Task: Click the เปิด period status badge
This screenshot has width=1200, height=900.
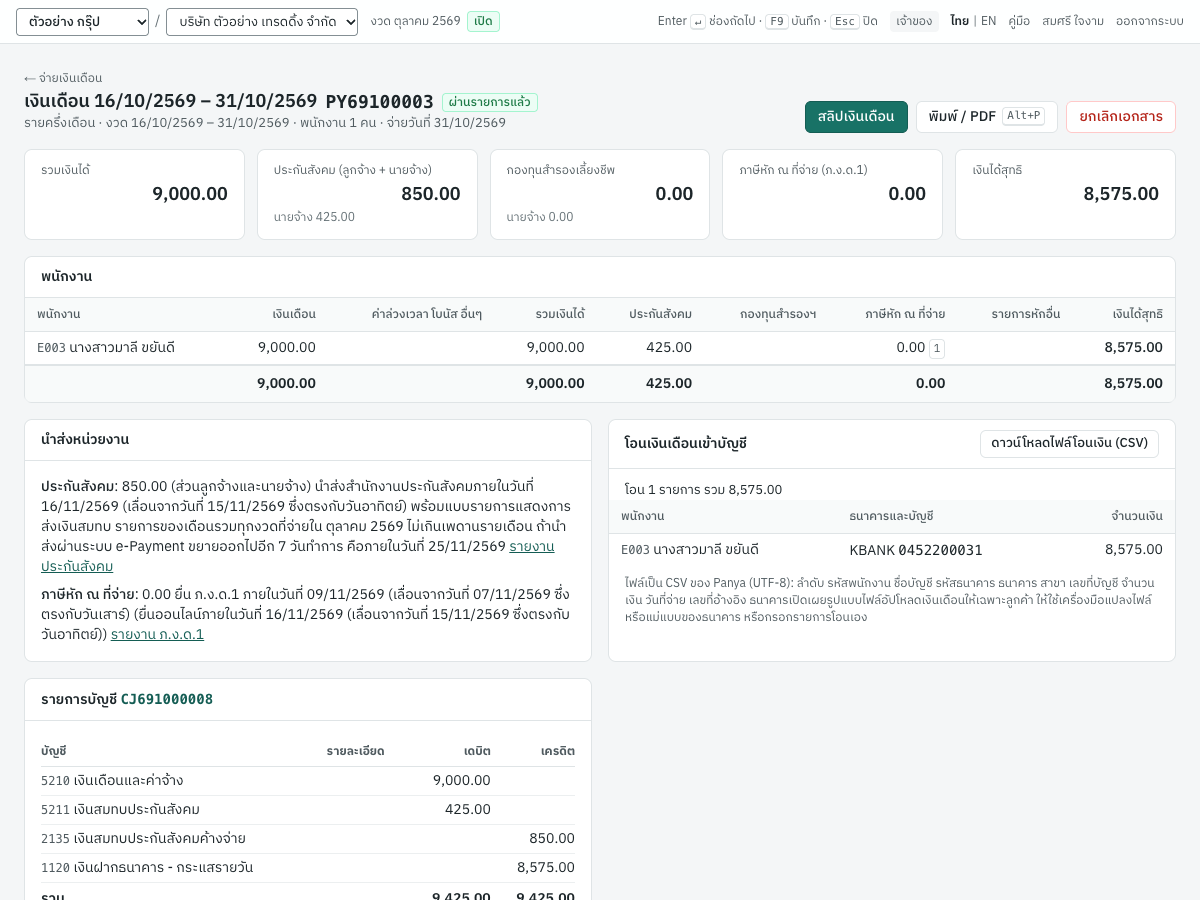Action: click(483, 21)
